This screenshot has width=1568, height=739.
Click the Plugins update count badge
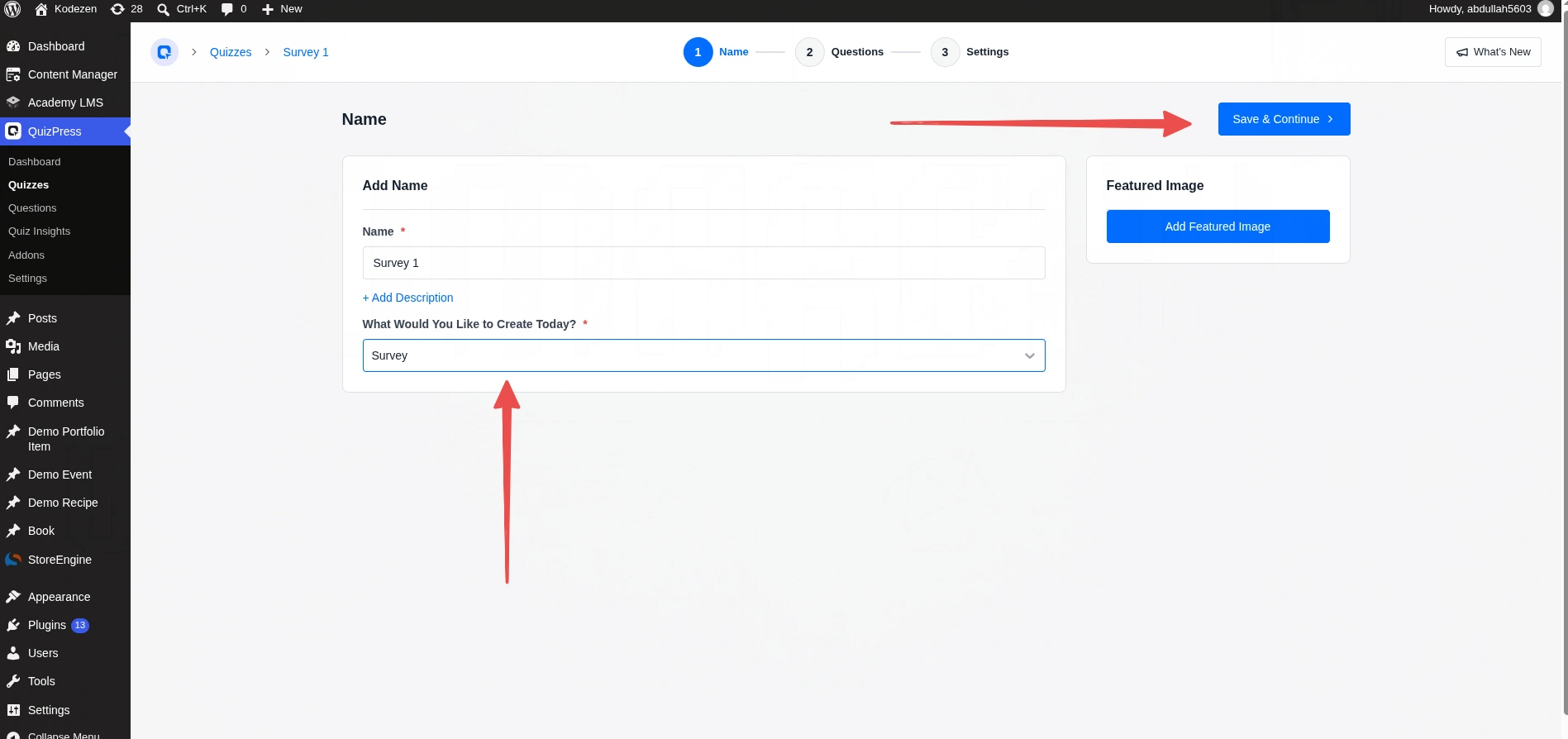pyautogui.click(x=80, y=626)
